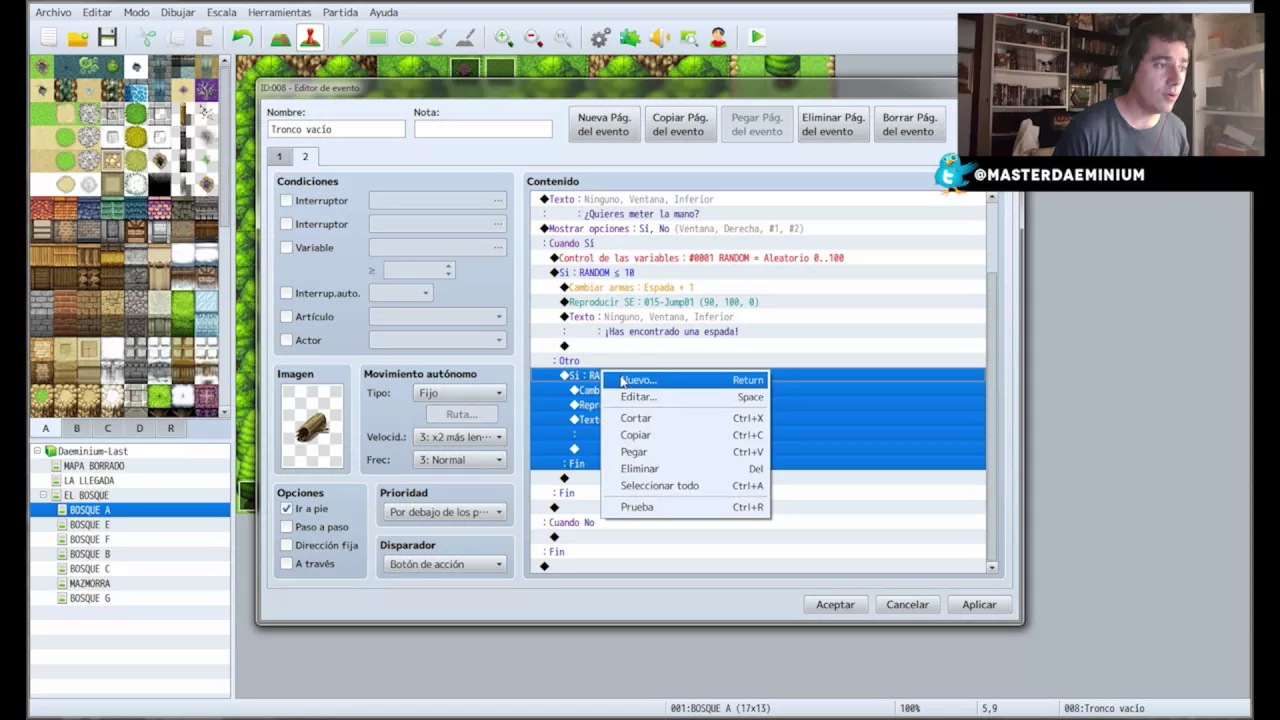This screenshot has width=1280, height=720.
Task: Switch to Map editing mode icon
Action: click(x=281, y=38)
